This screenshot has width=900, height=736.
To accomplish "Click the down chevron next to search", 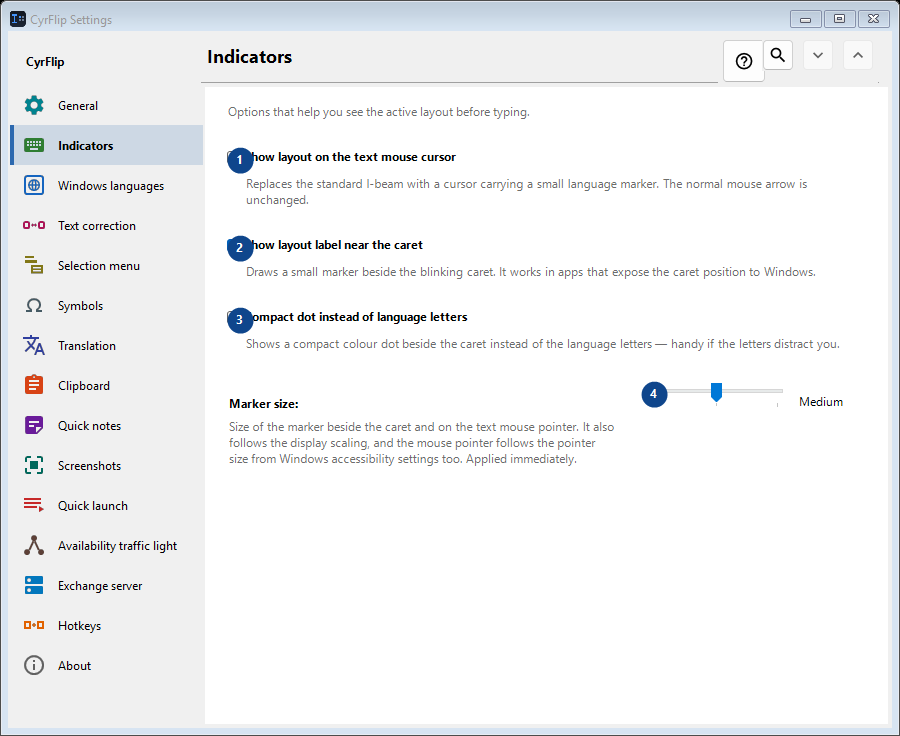I will pos(818,55).
